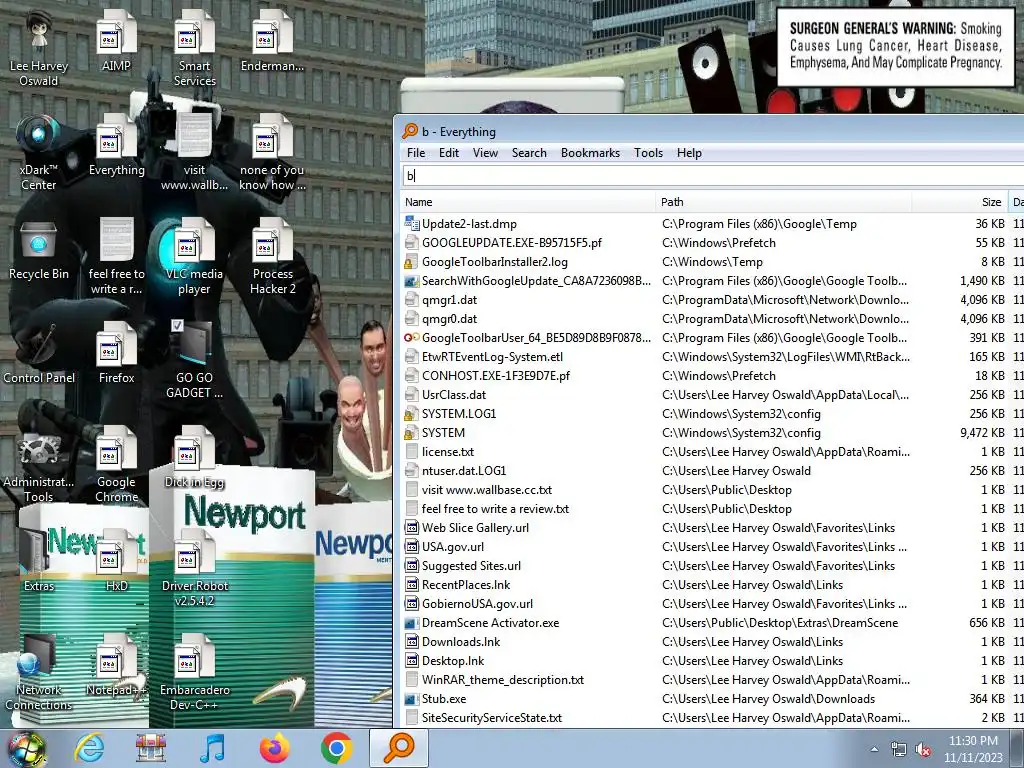Select the Everything desktop shortcut
This screenshot has height=768, width=1024.
click(116, 146)
